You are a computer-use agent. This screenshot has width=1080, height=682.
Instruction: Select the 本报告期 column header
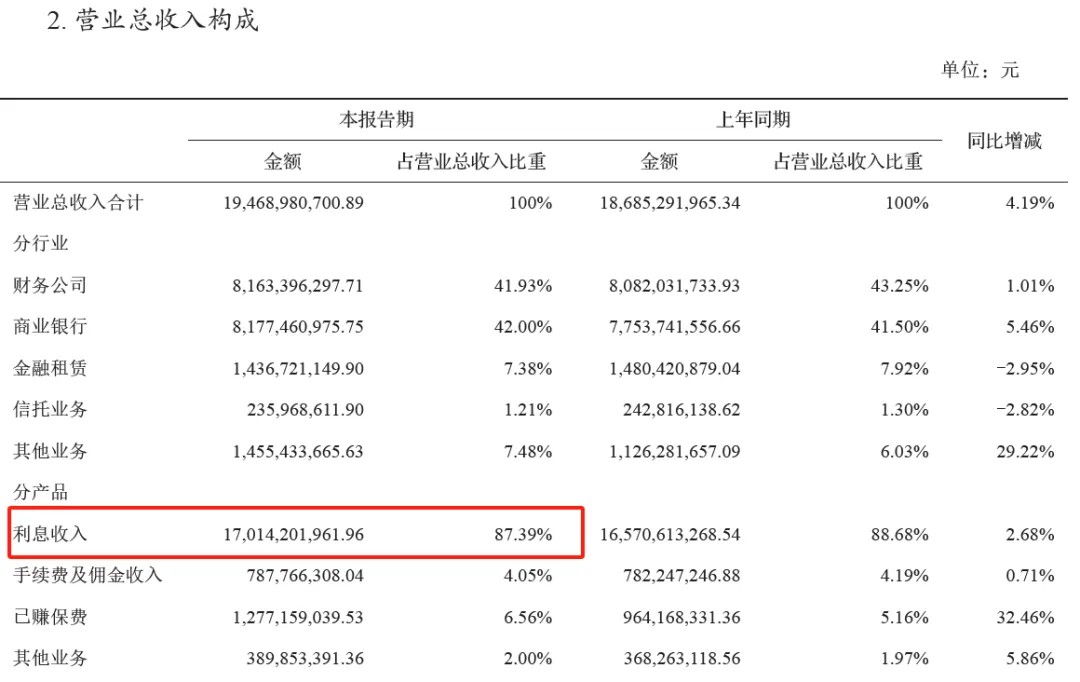tap(375, 120)
